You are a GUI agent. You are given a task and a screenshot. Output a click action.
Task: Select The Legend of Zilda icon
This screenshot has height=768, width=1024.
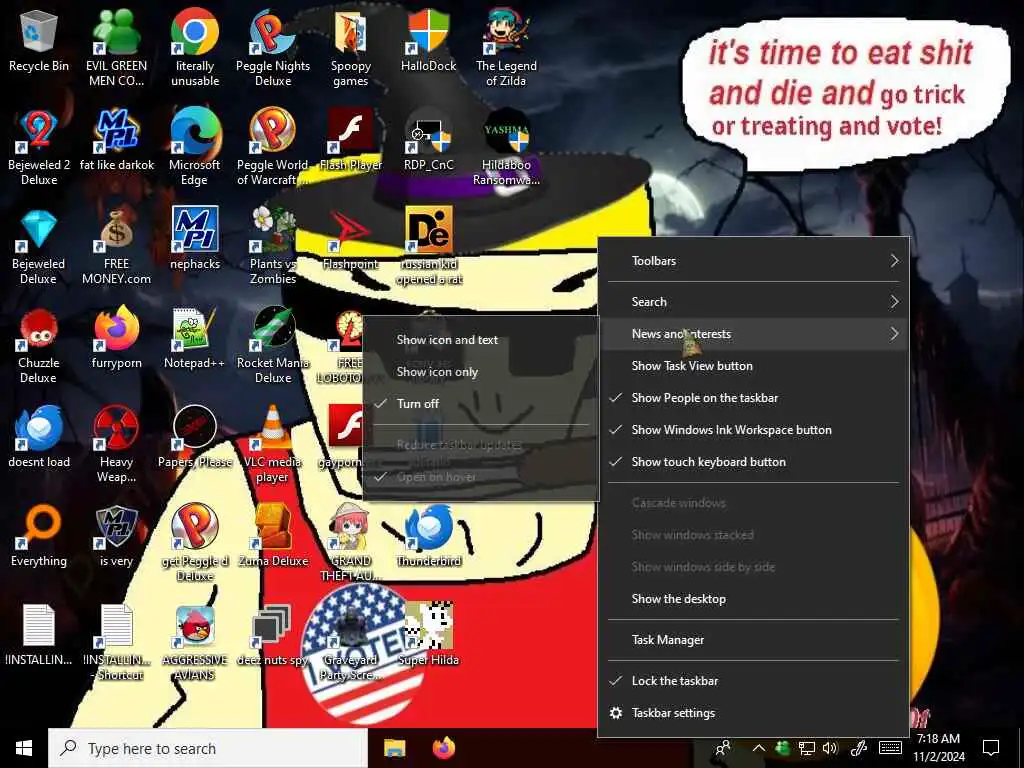(506, 48)
